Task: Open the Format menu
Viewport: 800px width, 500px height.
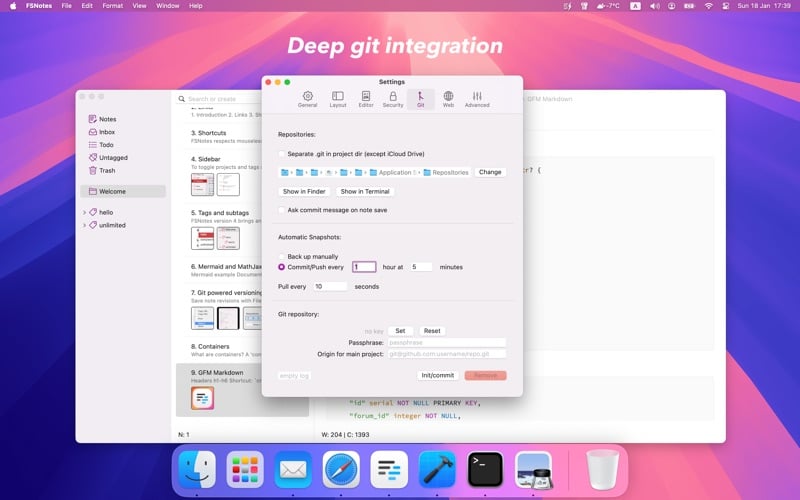Action: (113, 6)
